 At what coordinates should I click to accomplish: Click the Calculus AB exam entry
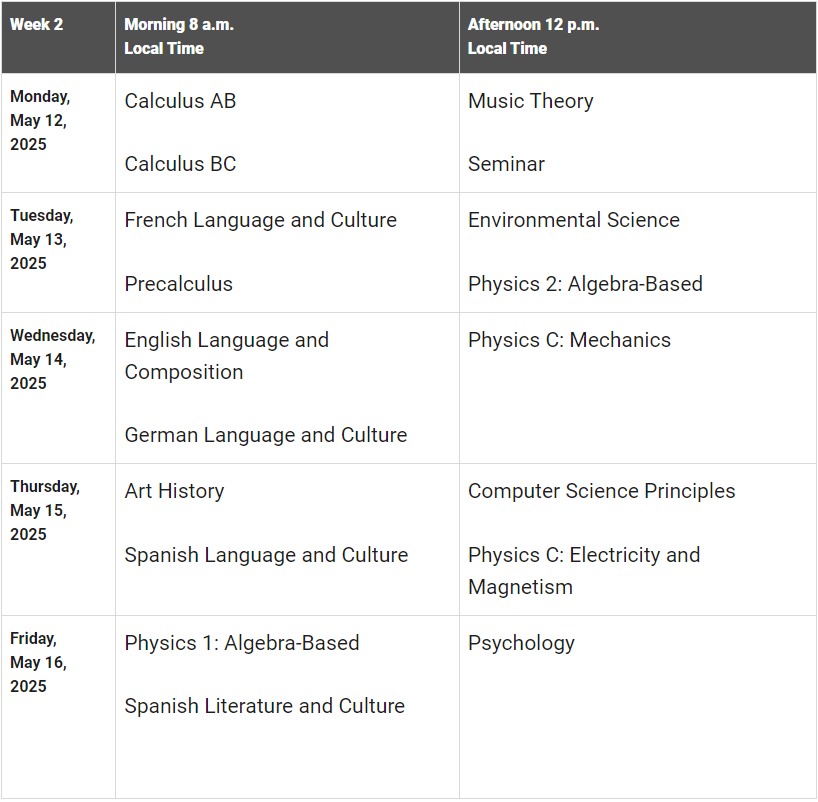click(x=180, y=101)
